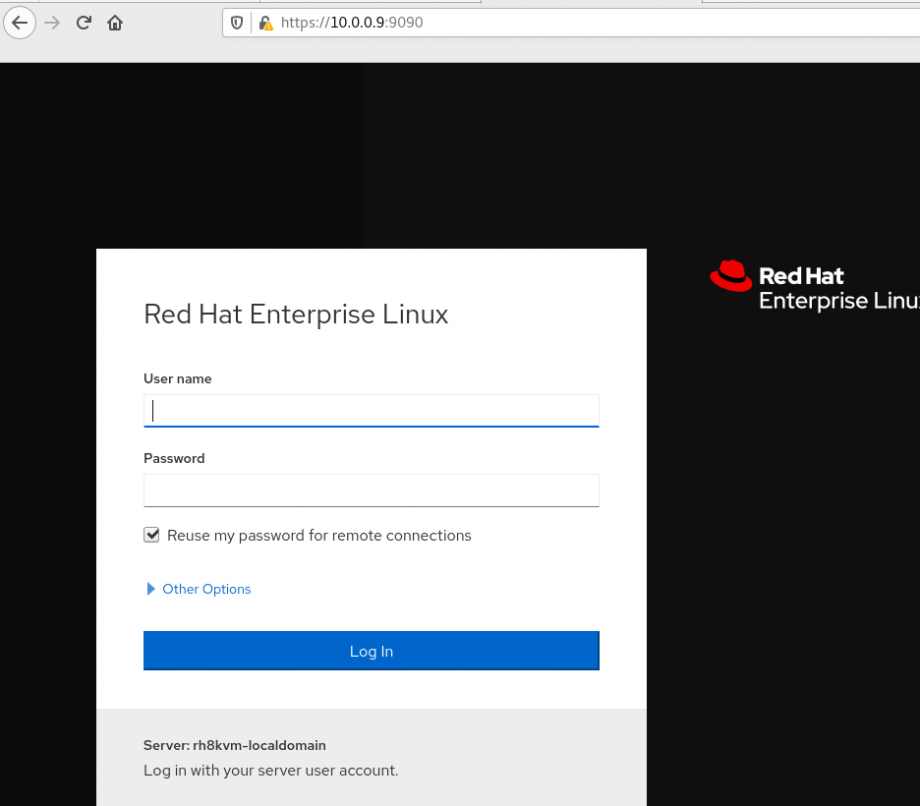
Task: Click the browser back navigation arrow
Action: point(20,22)
